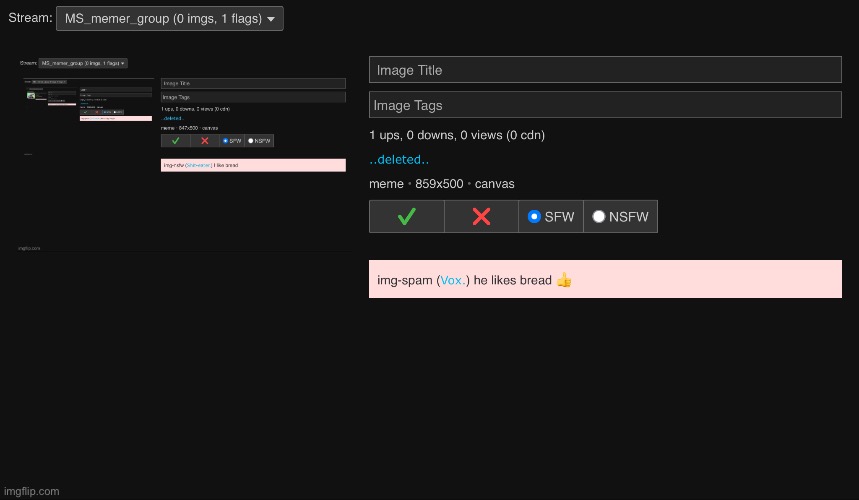Viewport: 859px width, 500px height.
Task: Click the imgflip.com watermark
Action: pyautogui.click(x=32, y=491)
